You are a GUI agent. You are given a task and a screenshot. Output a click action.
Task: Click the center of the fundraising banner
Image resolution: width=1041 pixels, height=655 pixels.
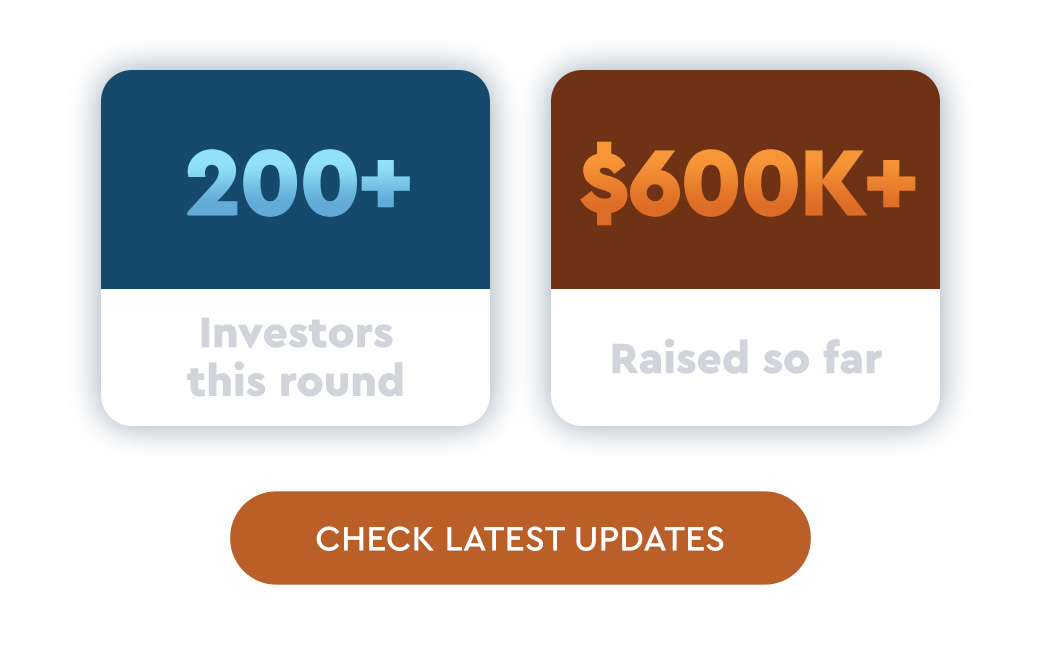tap(520, 250)
